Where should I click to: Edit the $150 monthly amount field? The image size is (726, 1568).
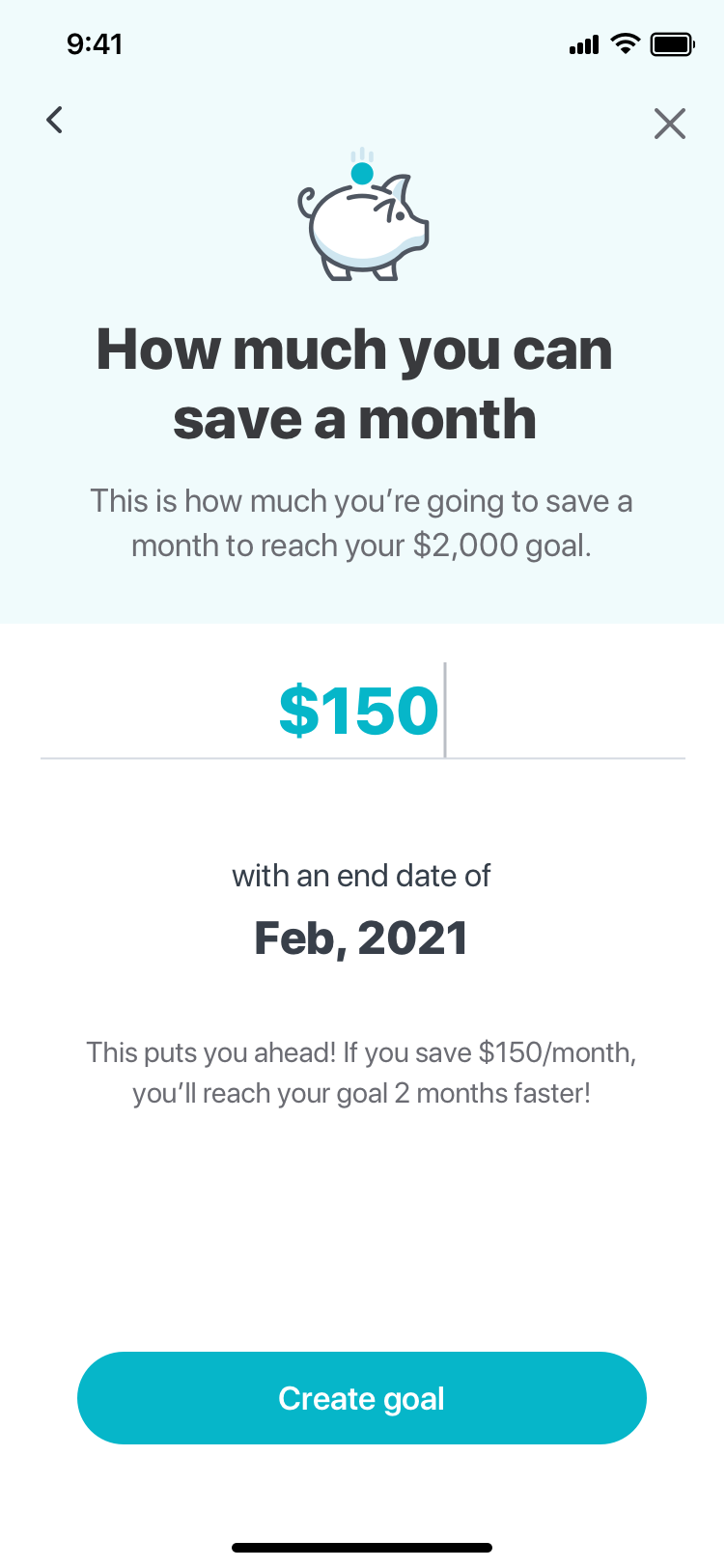358,711
